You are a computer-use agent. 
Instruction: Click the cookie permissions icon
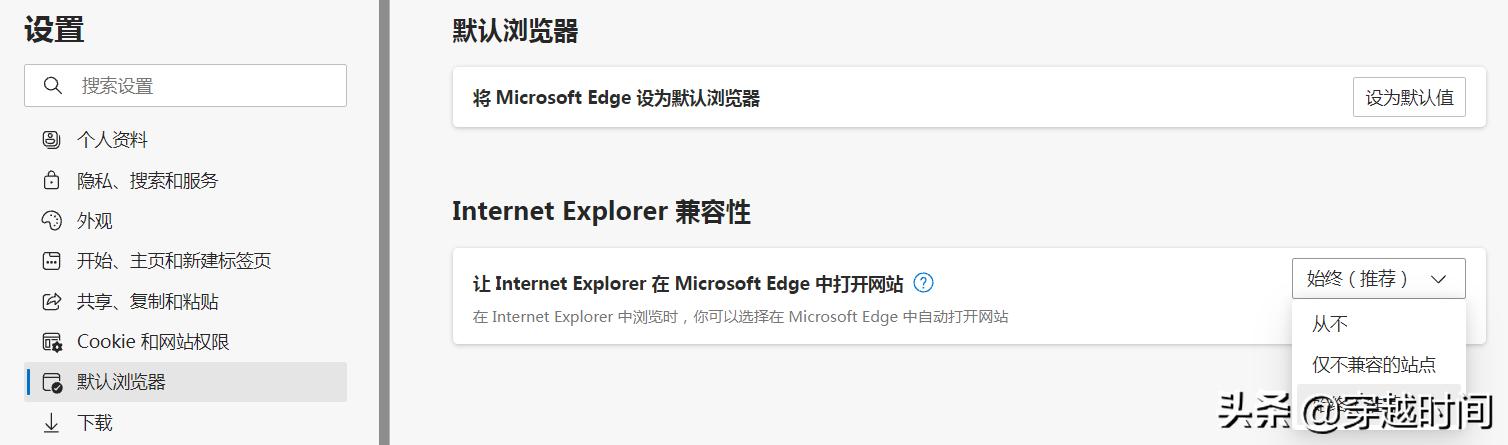point(52,342)
